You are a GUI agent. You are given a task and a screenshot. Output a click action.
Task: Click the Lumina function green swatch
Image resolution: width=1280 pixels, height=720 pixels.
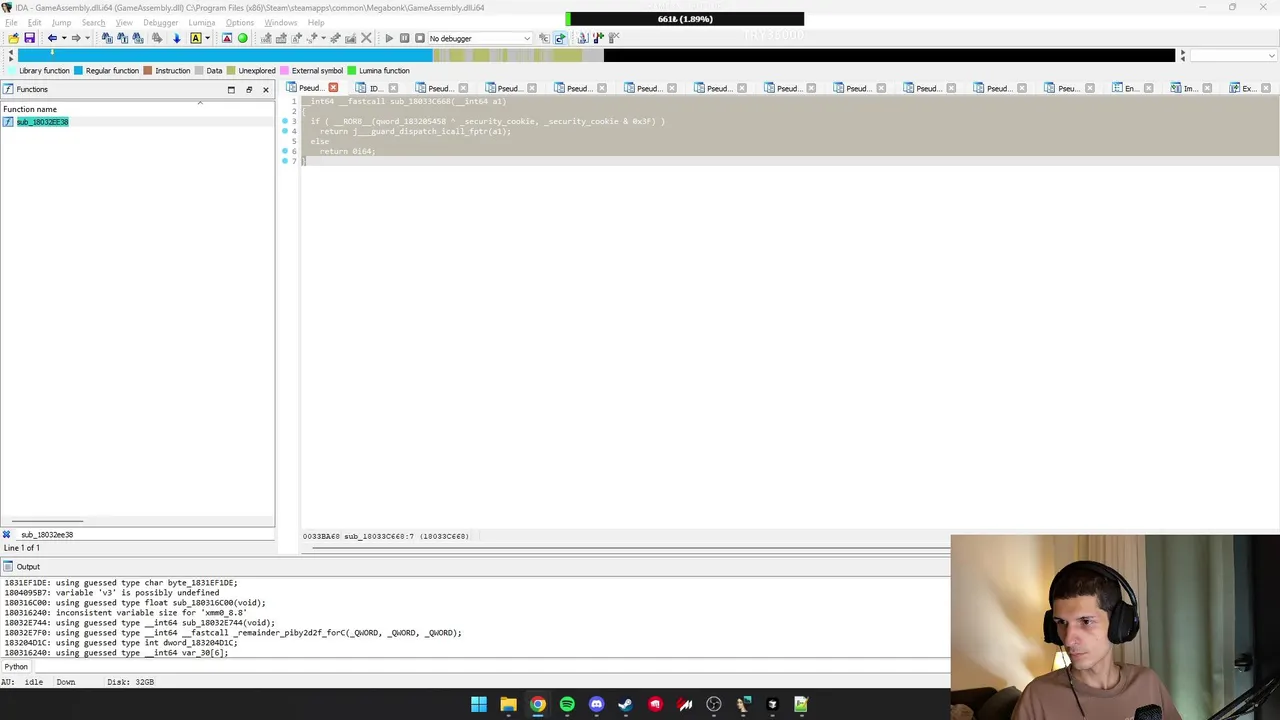[351, 71]
